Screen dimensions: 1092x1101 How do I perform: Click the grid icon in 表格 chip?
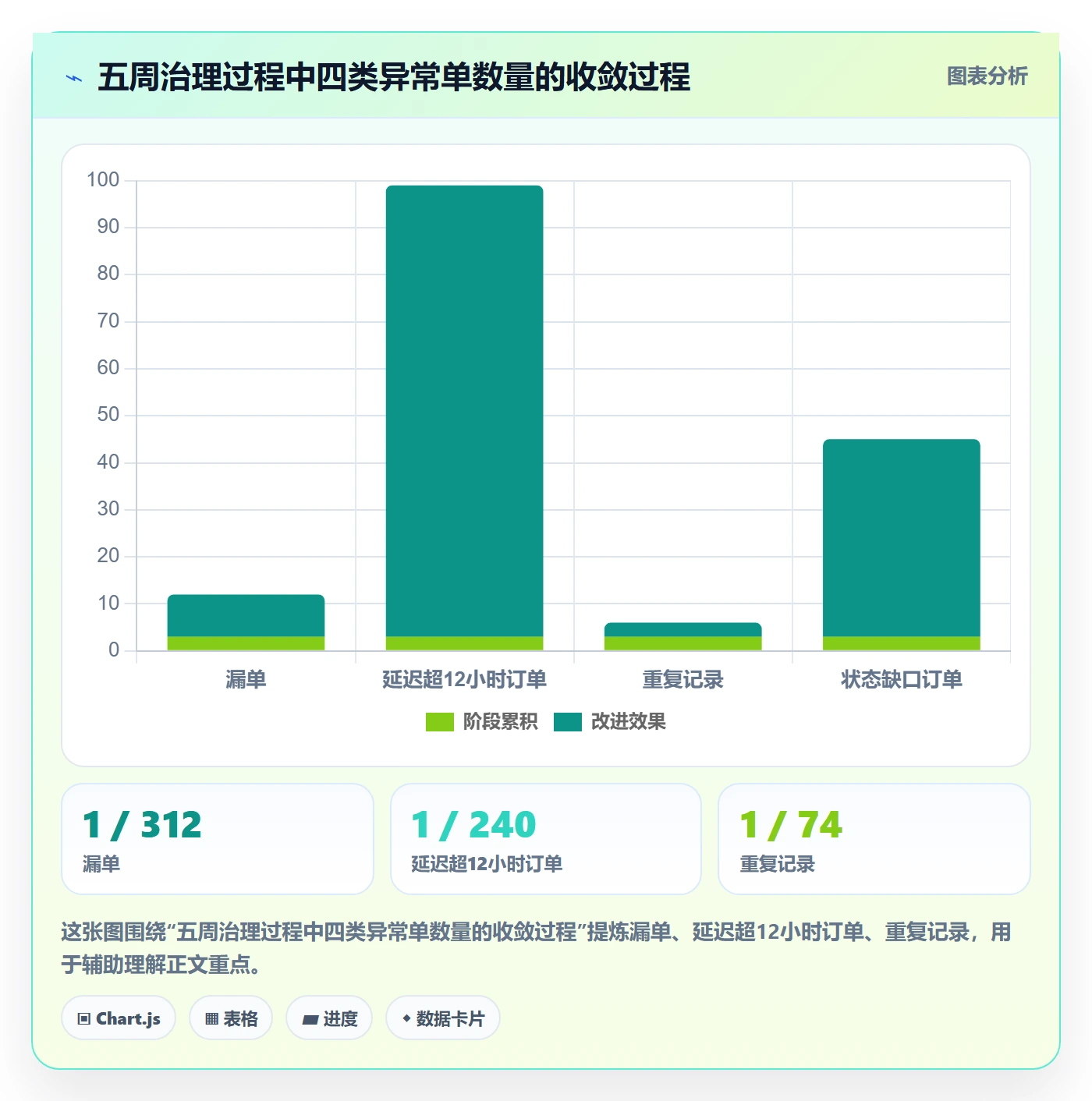pyautogui.click(x=211, y=1019)
